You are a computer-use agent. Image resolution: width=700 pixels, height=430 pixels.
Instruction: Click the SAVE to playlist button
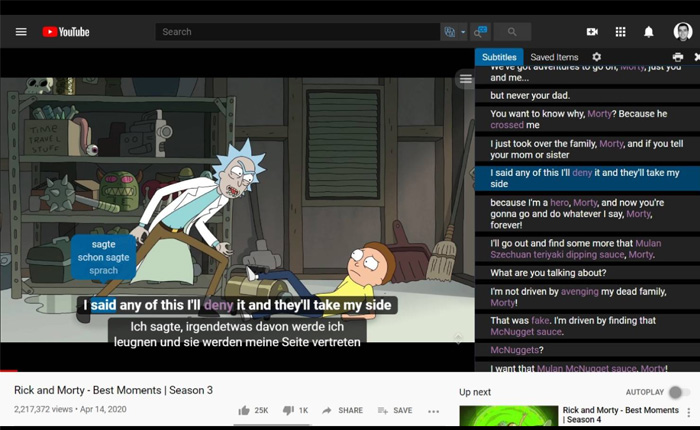pos(395,410)
